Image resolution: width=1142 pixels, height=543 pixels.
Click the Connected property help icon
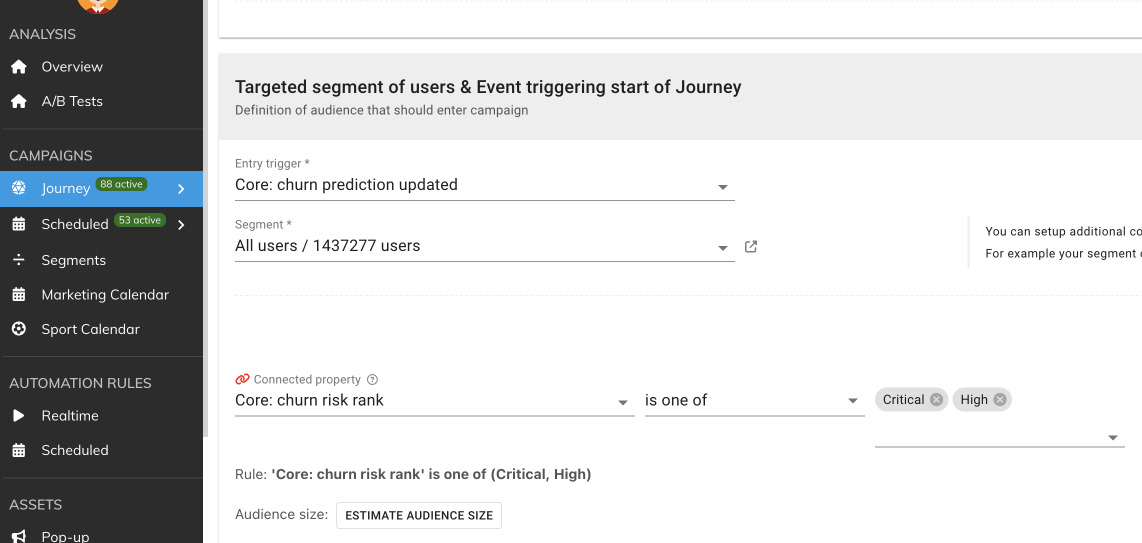(372, 380)
